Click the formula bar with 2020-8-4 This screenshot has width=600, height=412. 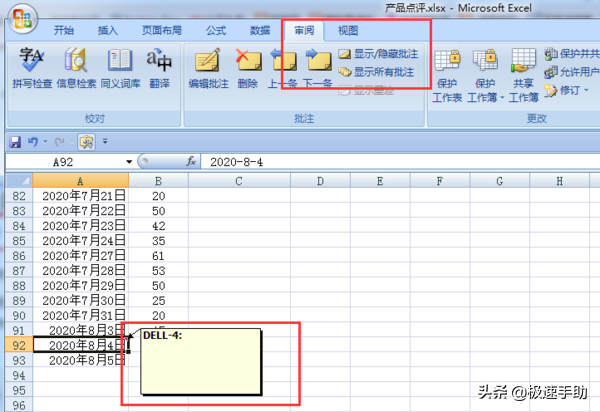400,162
